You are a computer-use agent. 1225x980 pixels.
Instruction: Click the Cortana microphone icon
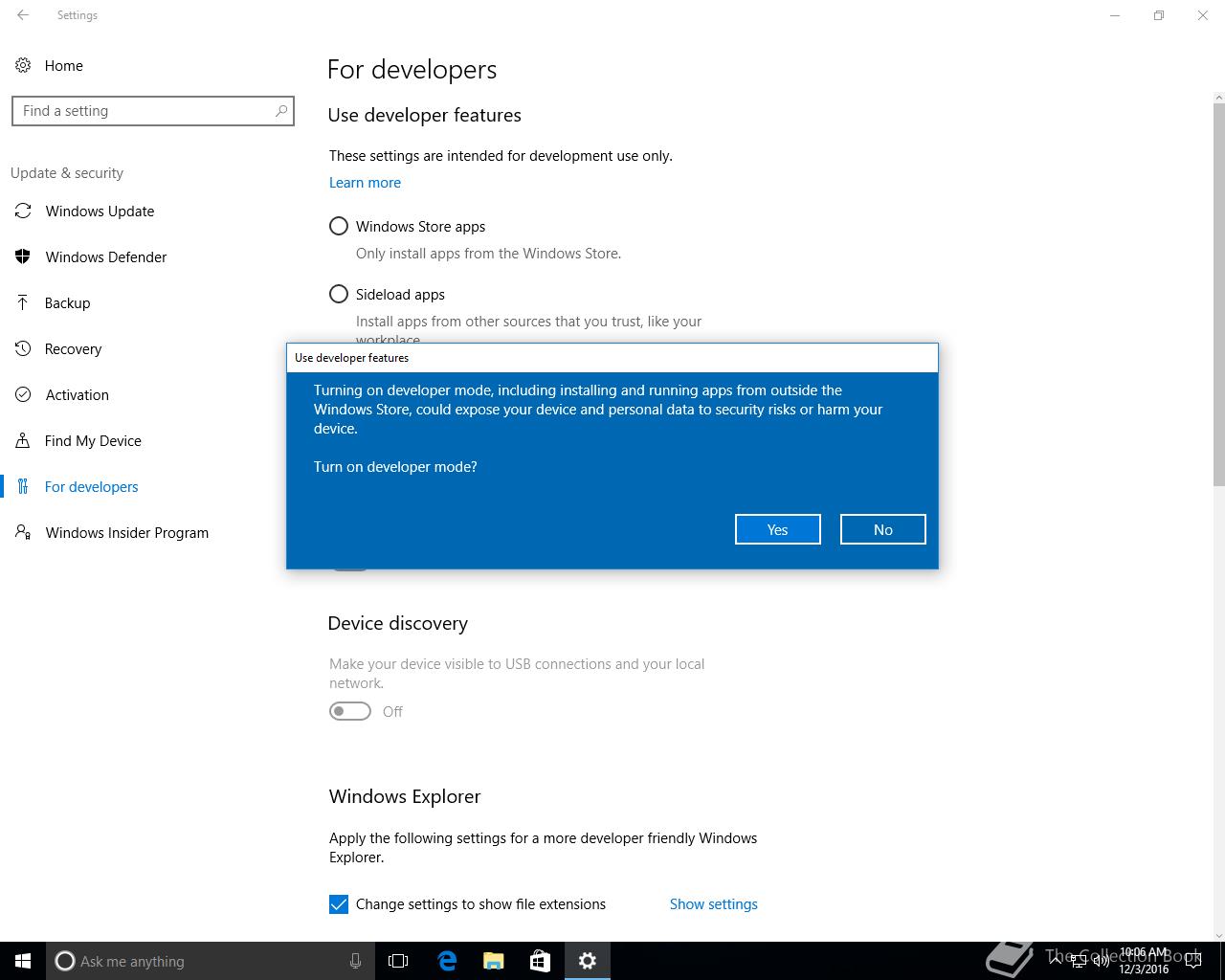pyautogui.click(x=355, y=961)
